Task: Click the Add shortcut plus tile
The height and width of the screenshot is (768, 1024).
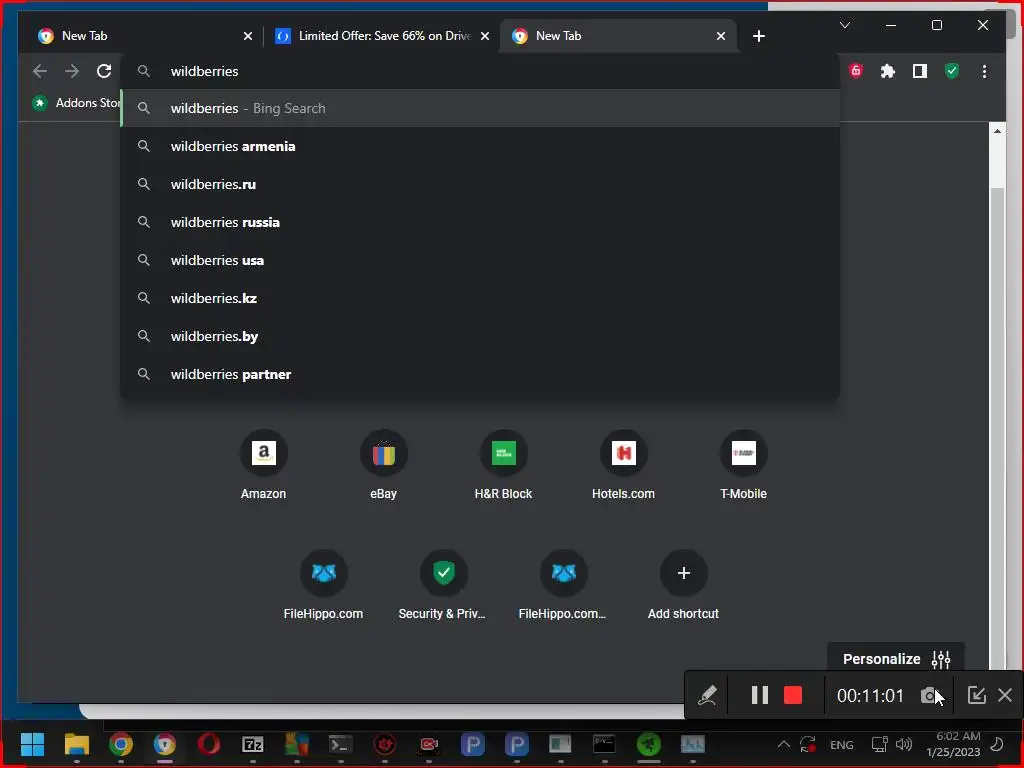Action: (683, 585)
